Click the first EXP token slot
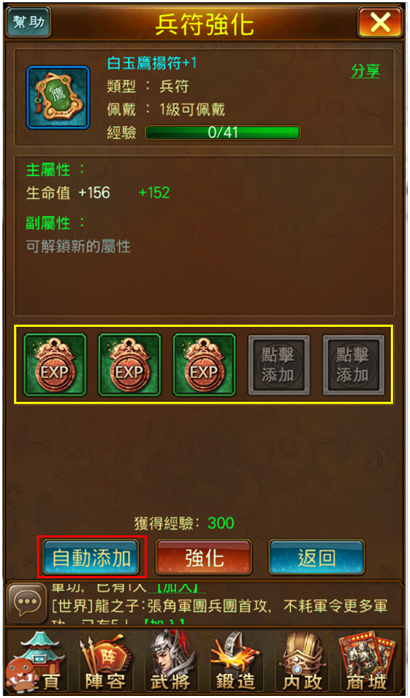The height and width of the screenshot is (698, 410). tap(54, 365)
